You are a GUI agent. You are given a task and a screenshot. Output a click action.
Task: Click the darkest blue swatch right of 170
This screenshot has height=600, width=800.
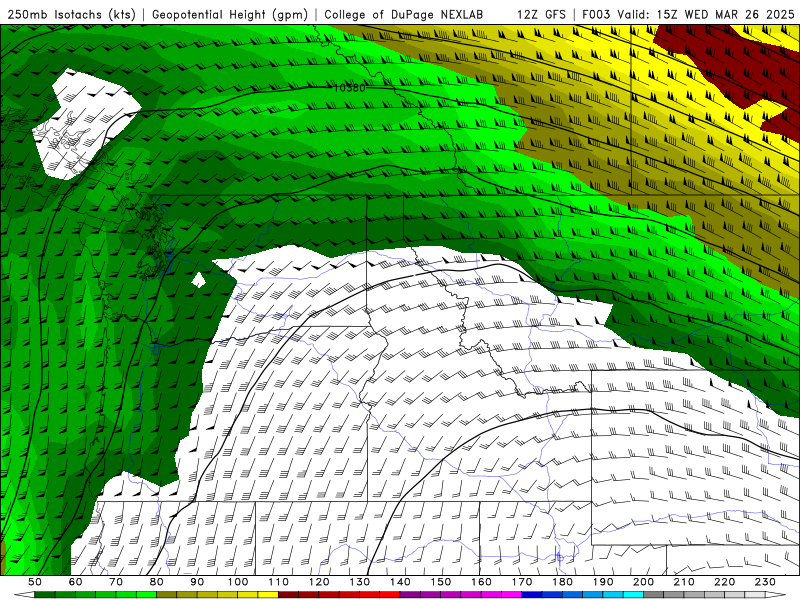coord(532,595)
